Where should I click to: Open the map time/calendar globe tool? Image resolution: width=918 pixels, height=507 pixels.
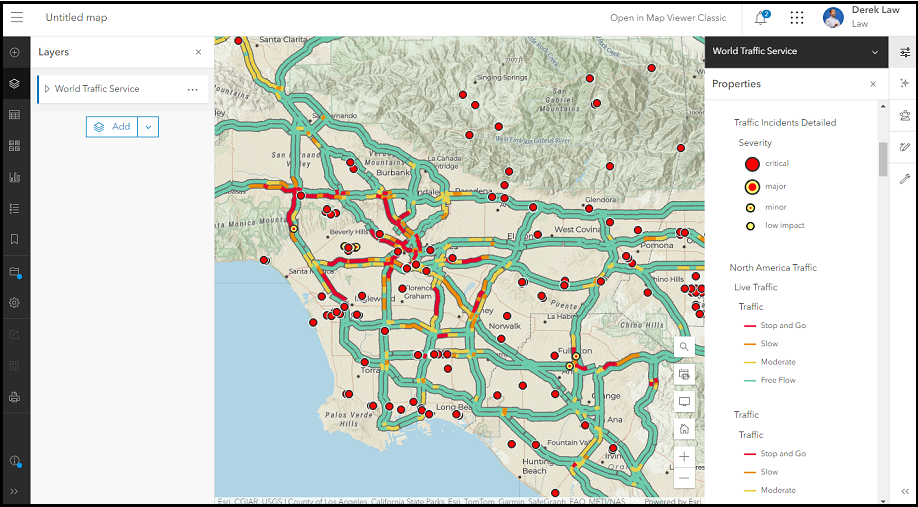pos(684,374)
